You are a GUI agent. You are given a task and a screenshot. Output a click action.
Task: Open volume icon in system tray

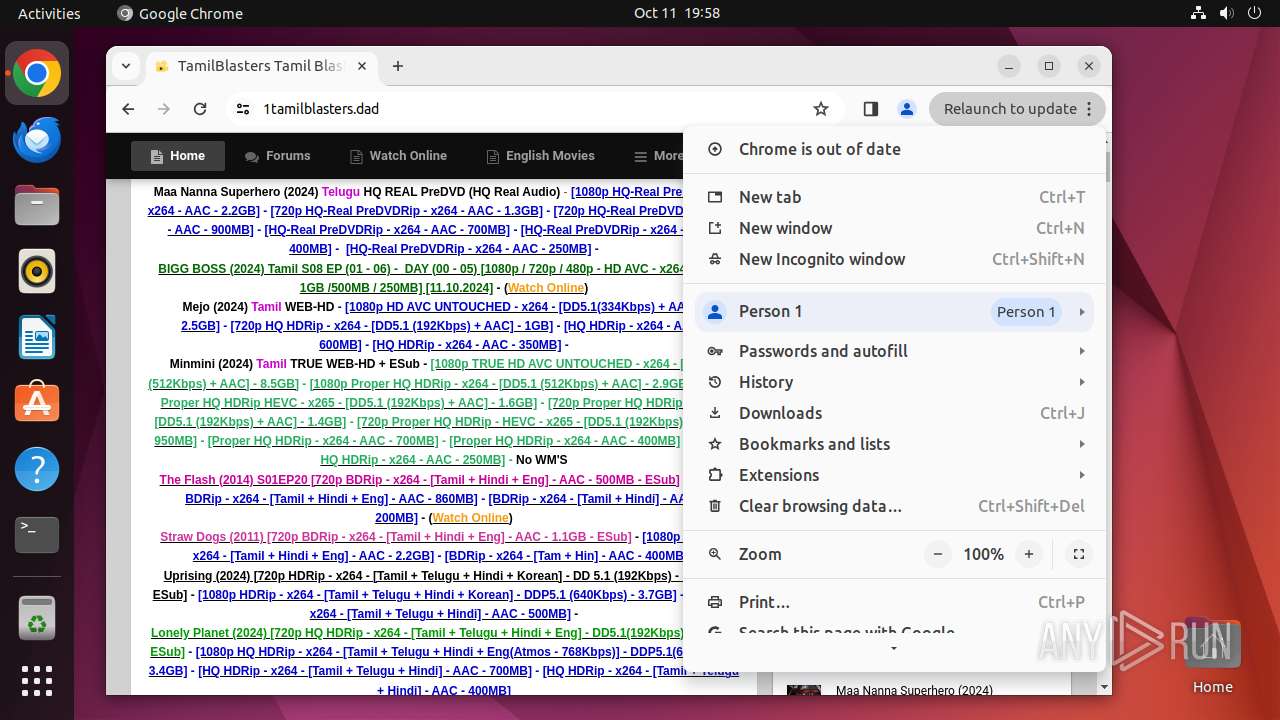pyautogui.click(x=1226, y=13)
